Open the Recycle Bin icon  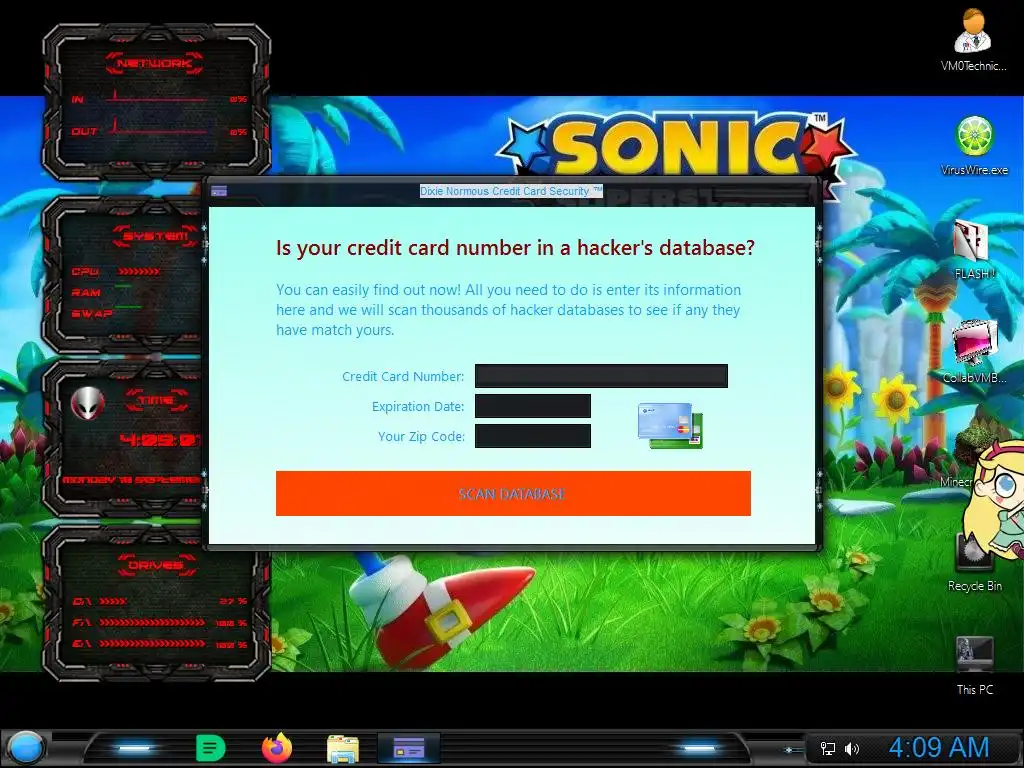[974, 563]
